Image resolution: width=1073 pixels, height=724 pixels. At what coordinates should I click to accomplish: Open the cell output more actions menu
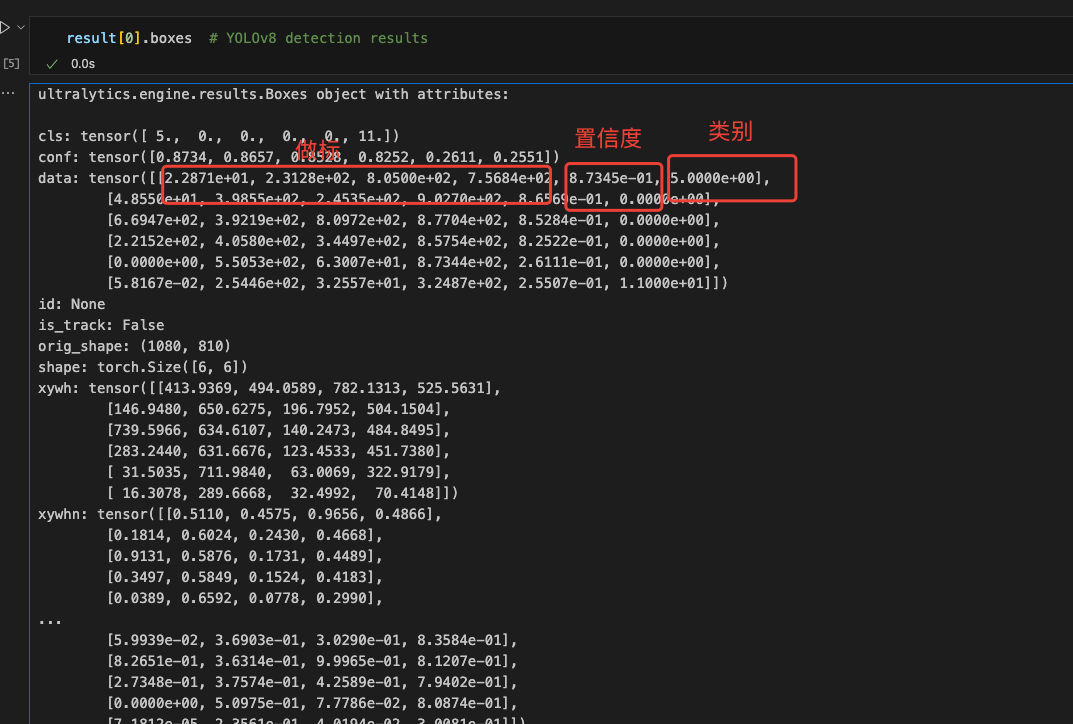8,92
